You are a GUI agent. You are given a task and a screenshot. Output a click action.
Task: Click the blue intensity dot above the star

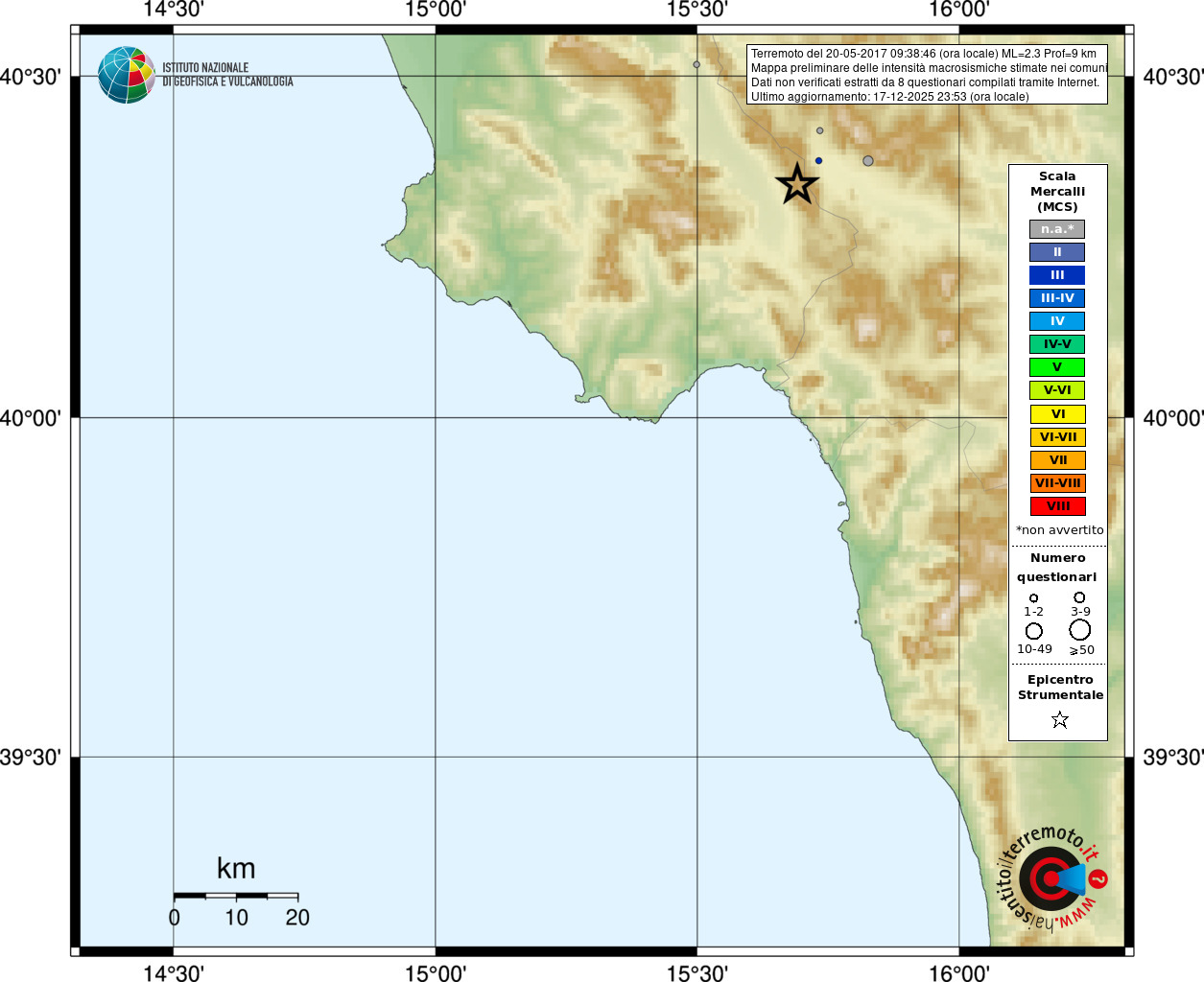tap(818, 161)
